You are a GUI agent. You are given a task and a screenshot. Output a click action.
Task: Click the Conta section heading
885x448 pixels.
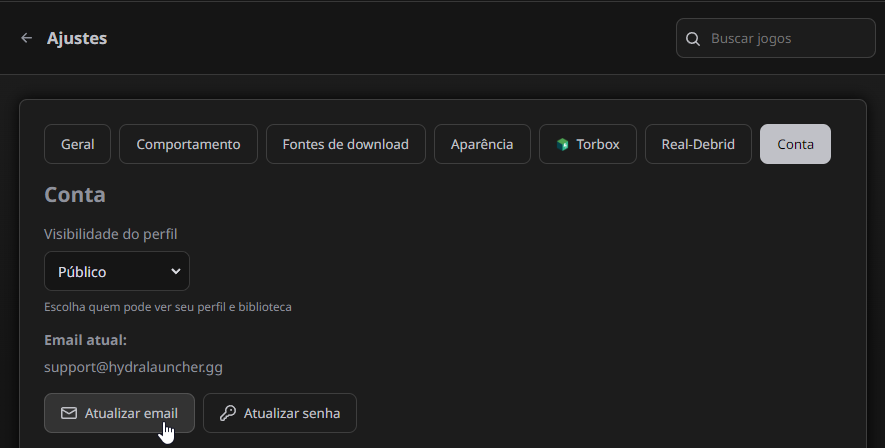[x=75, y=195]
